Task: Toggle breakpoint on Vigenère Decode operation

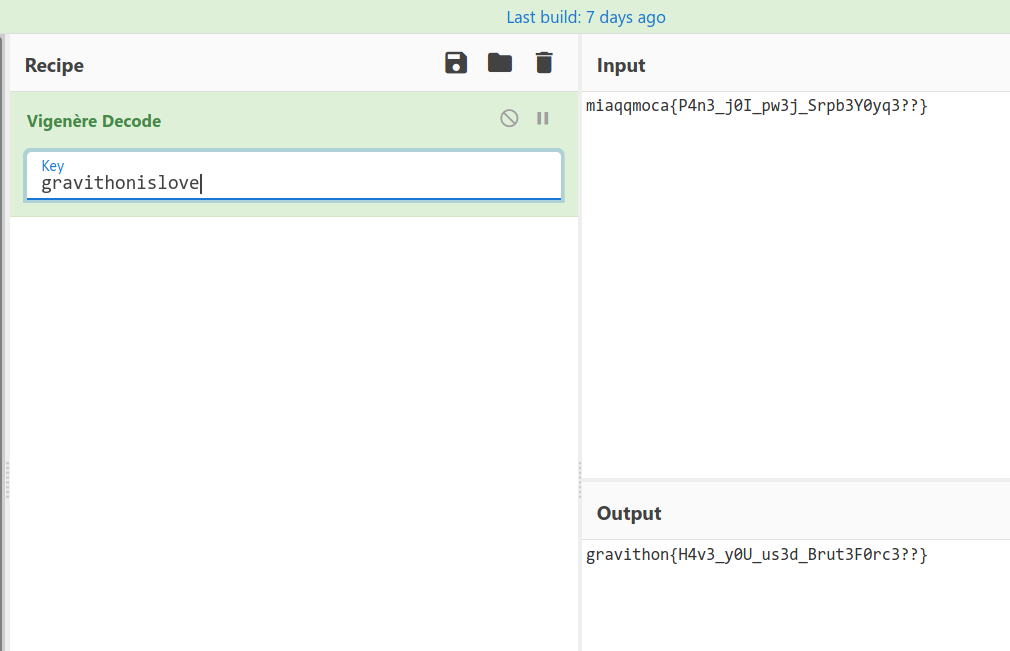Action: click(543, 119)
